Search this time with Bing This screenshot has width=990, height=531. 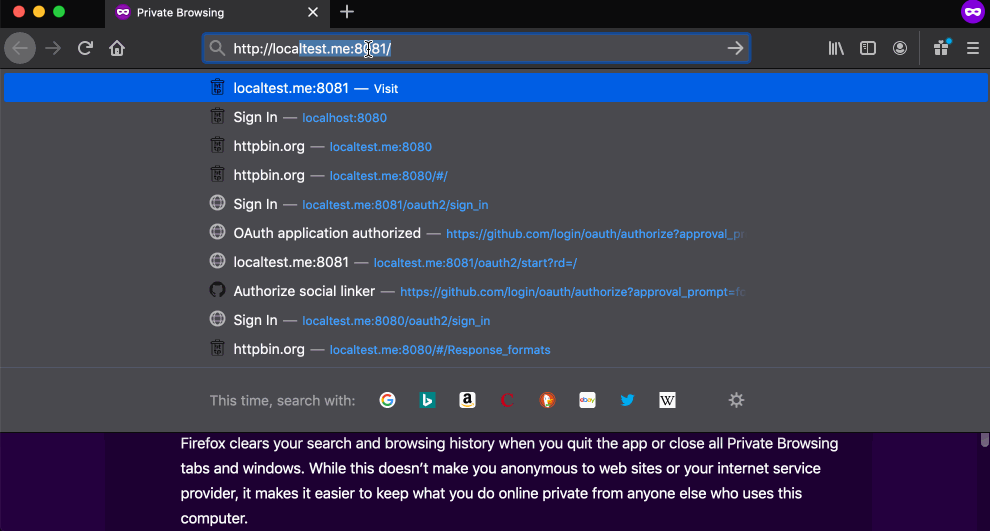pyautogui.click(x=427, y=400)
